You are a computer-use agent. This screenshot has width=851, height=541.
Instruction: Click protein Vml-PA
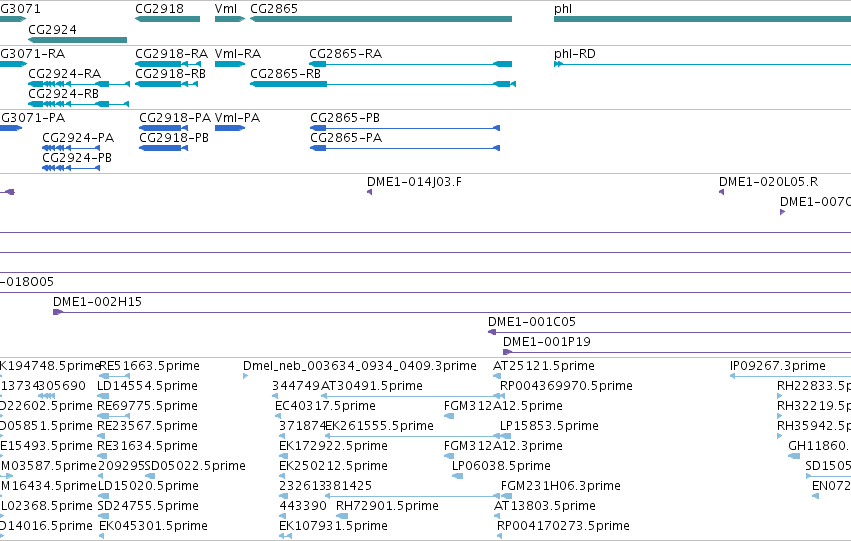click(x=230, y=128)
